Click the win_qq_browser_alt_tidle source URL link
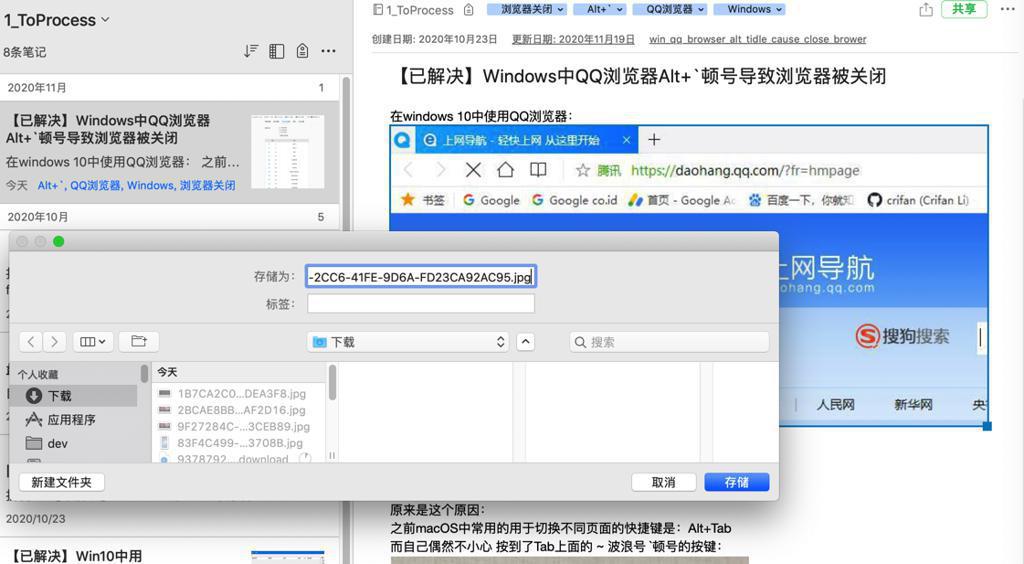The width and height of the screenshot is (1024, 564). (x=758, y=39)
